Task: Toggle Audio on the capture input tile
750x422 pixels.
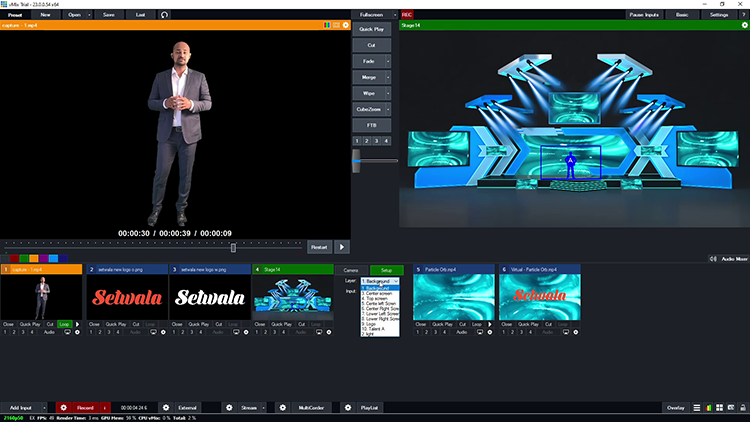Action: 49,331
